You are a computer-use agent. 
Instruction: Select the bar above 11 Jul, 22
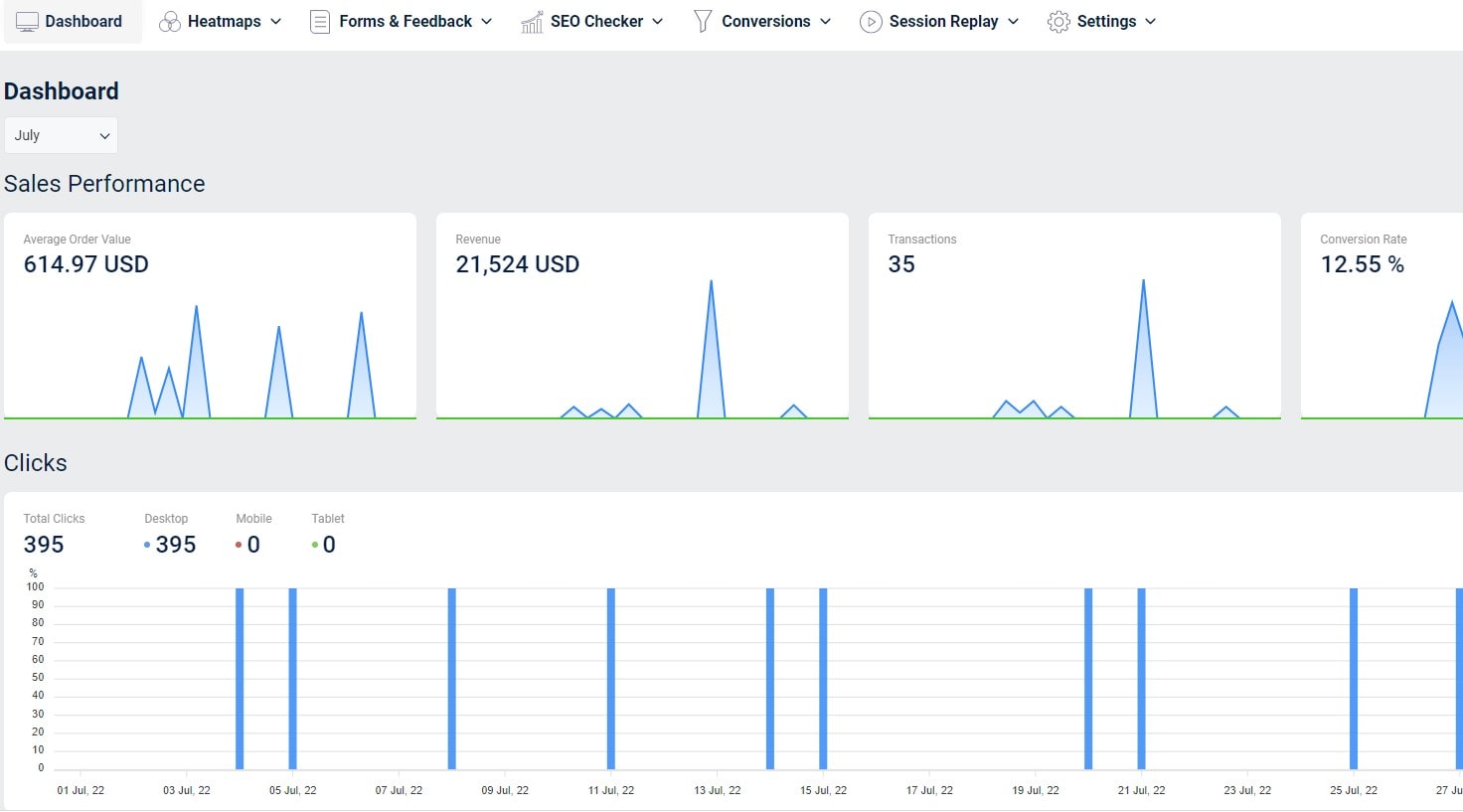coord(611,679)
